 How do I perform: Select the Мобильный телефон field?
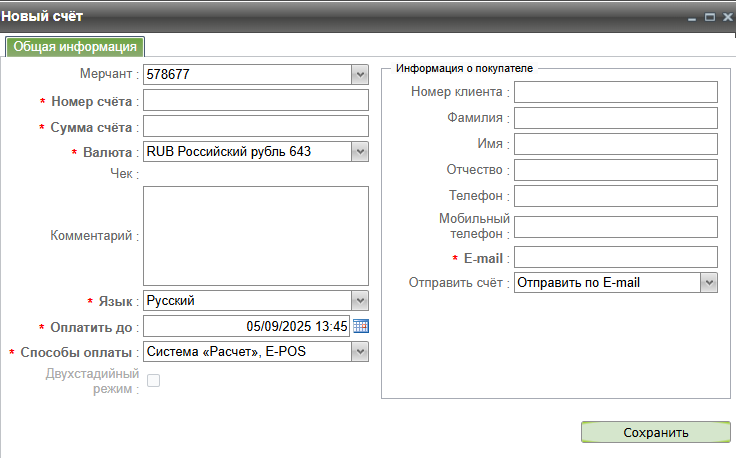click(x=616, y=227)
